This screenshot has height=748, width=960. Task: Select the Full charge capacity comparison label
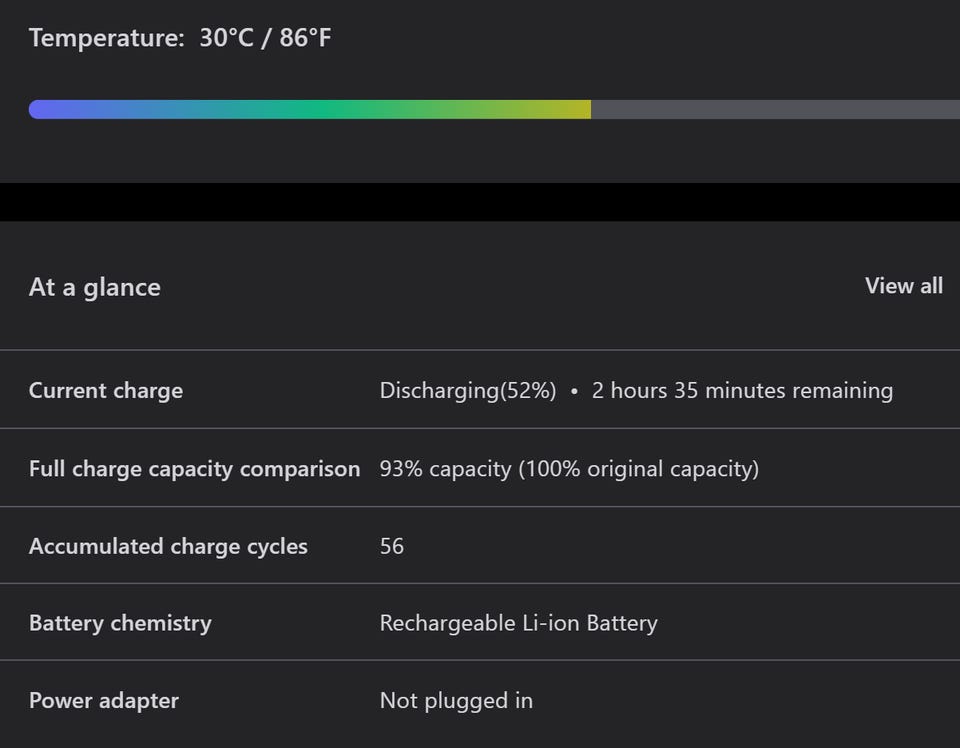(194, 468)
